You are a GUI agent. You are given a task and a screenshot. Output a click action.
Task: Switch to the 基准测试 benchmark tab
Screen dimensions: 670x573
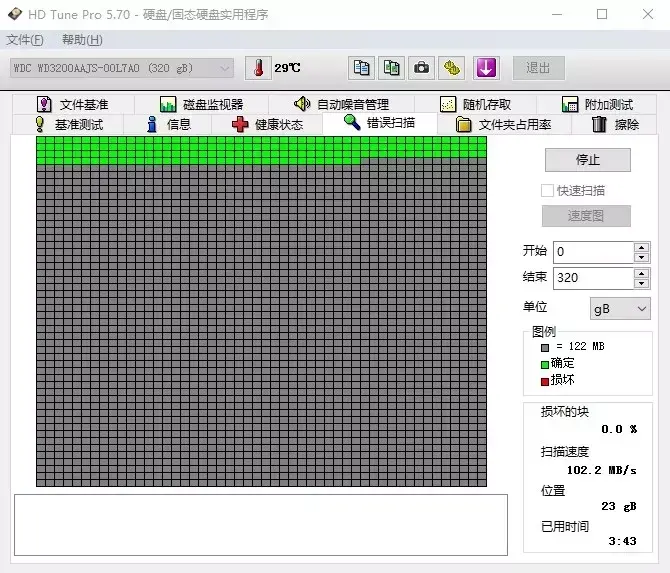68,124
